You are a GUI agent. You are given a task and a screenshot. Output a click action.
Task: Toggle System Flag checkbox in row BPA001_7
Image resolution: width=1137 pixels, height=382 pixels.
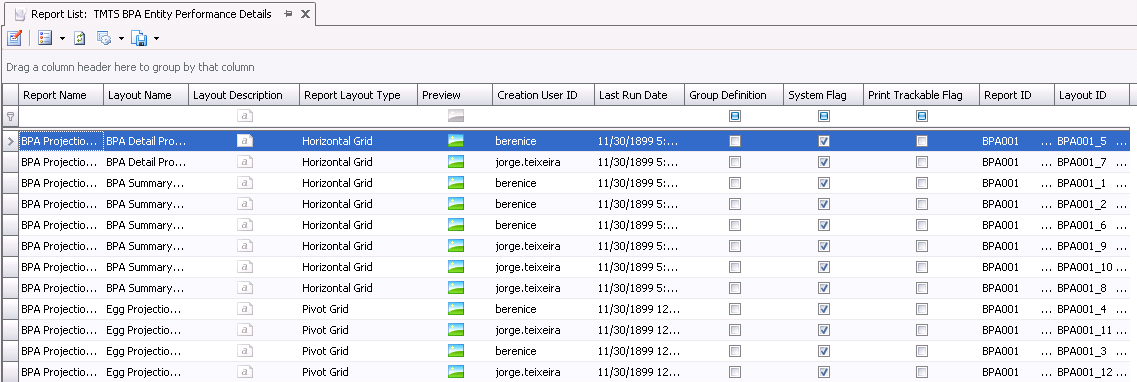824,162
